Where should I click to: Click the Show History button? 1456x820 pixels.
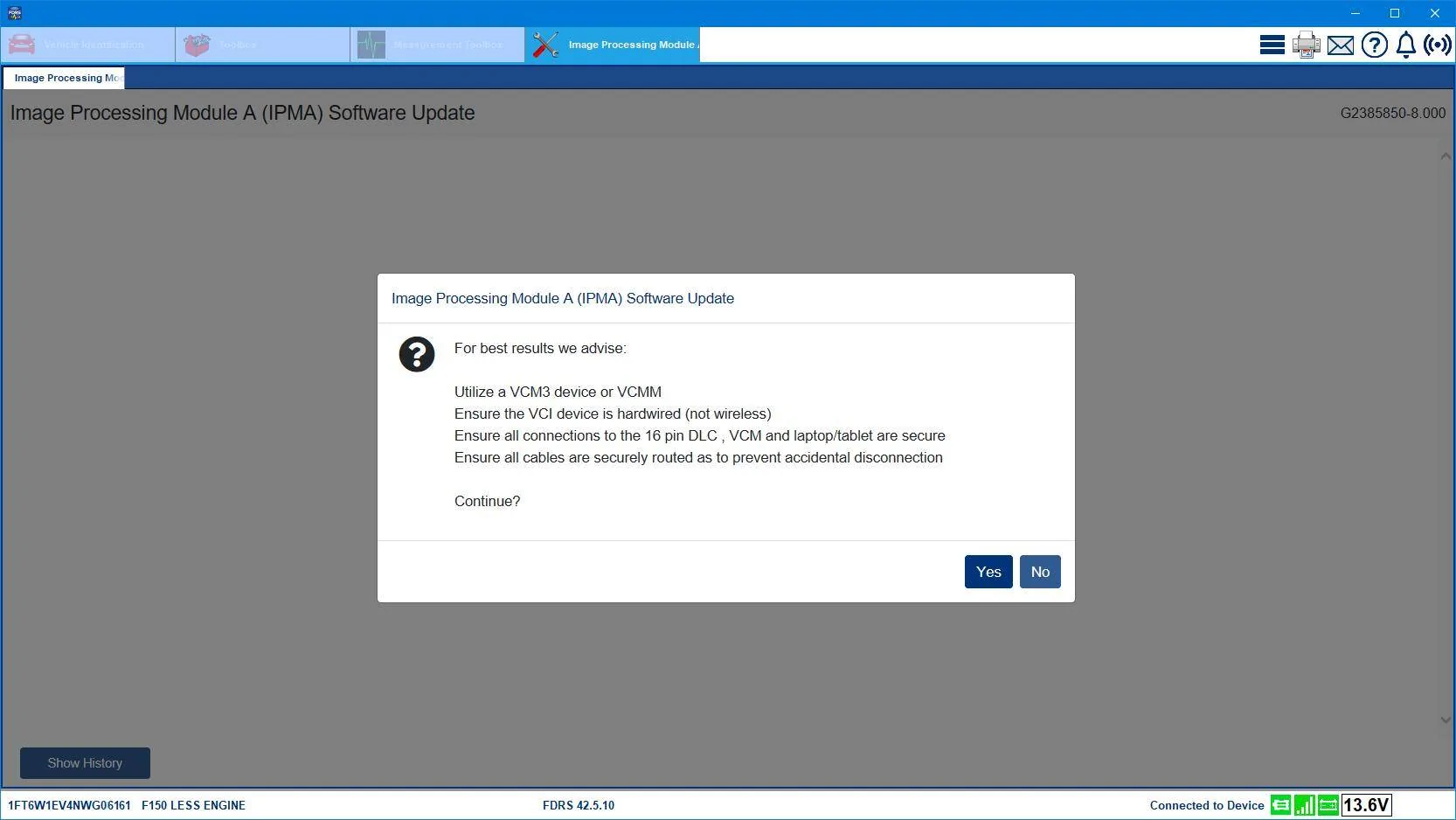[x=85, y=763]
